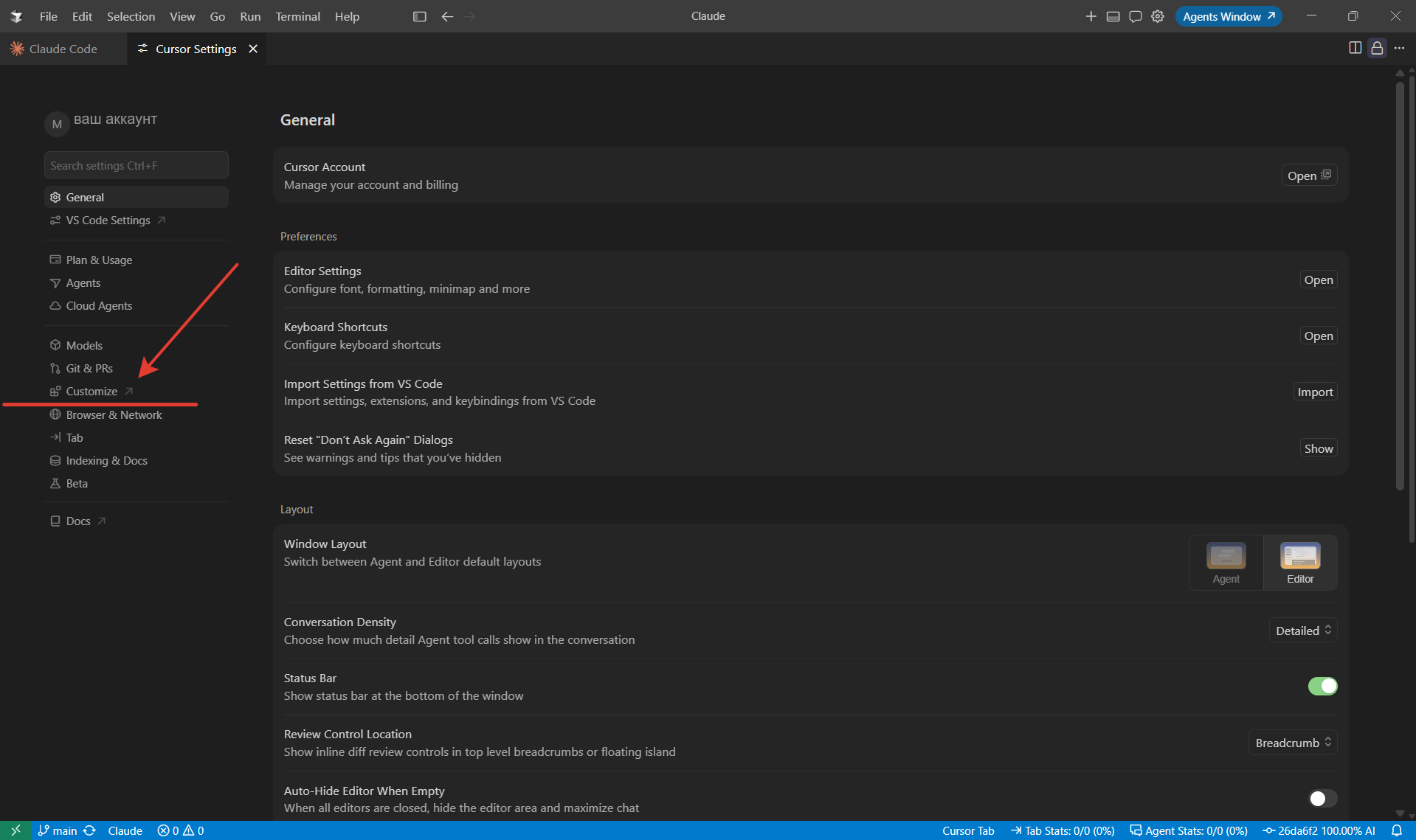Click Import for VS Code settings
The height and width of the screenshot is (840, 1416).
[x=1315, y=392]
